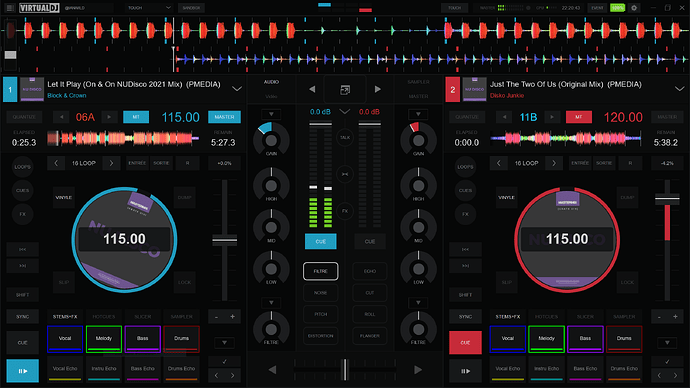Select the SAMPLER pad tab on deck 2

pos(624,317)
